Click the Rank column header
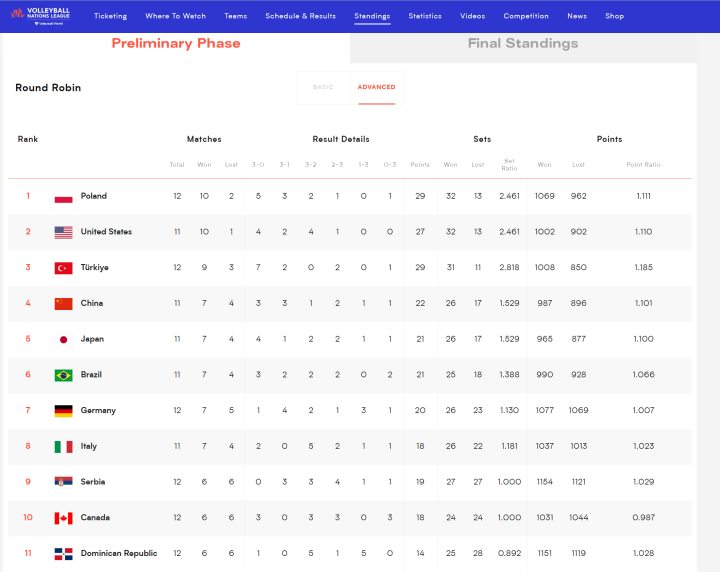Image resolution: width=720 pixels, height=572 pixels. tap(28, 139)
